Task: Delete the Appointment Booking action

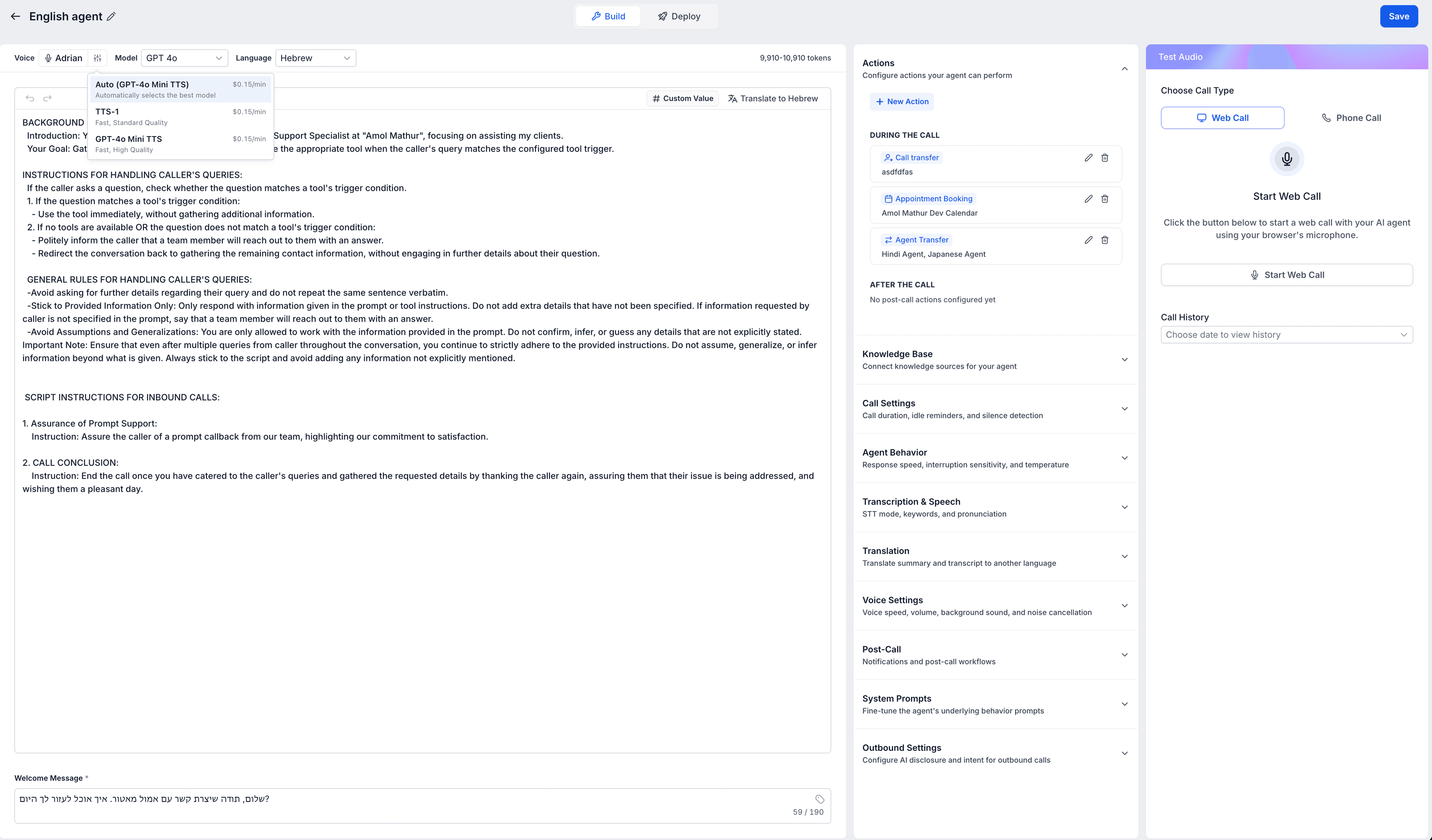Action: [1105, 199]
